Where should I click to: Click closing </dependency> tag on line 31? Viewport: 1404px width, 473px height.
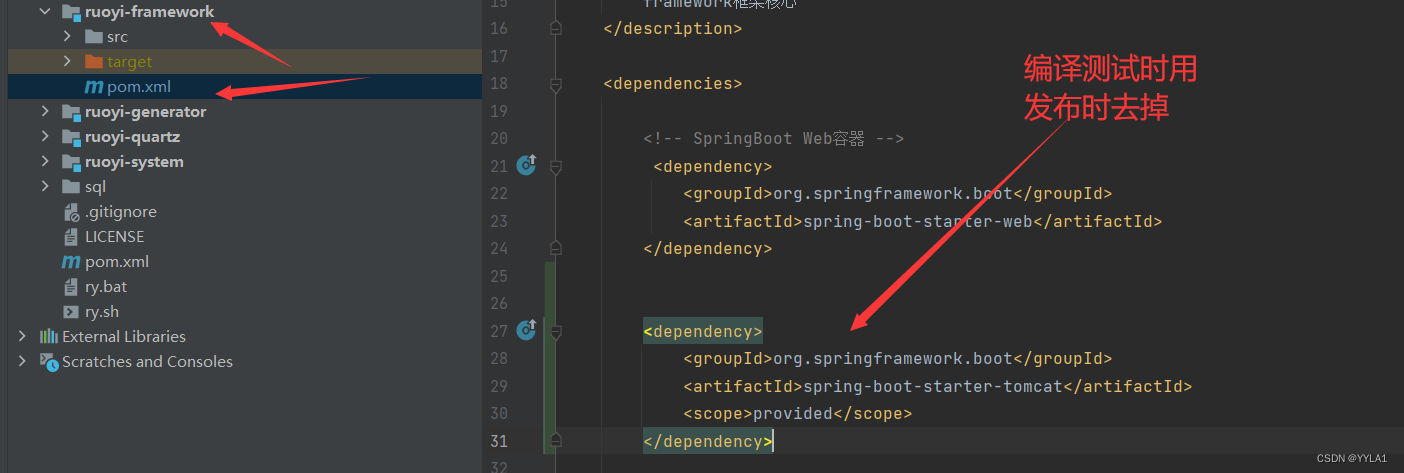pos(708,441)
